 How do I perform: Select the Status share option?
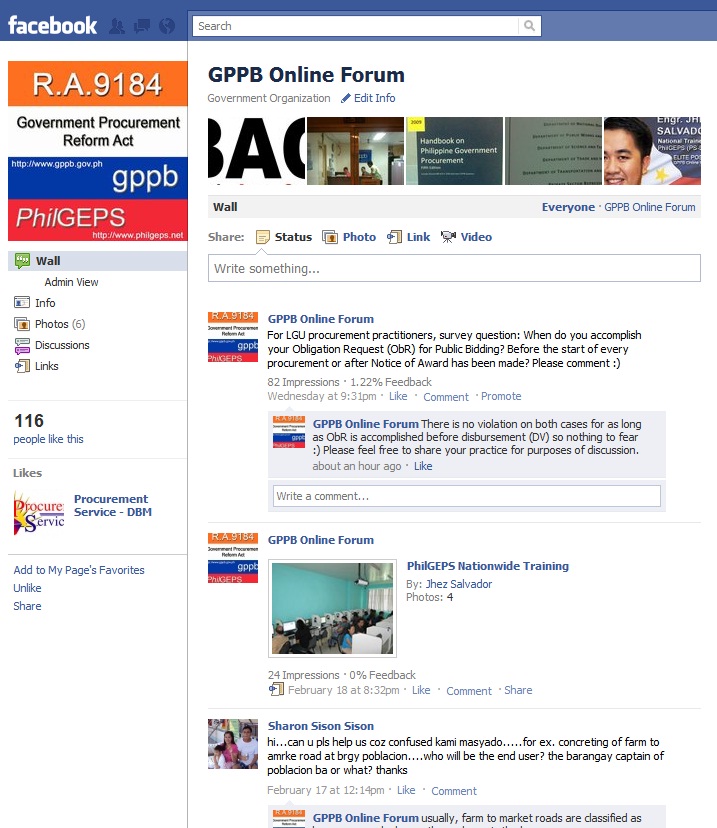coord(293,237)
